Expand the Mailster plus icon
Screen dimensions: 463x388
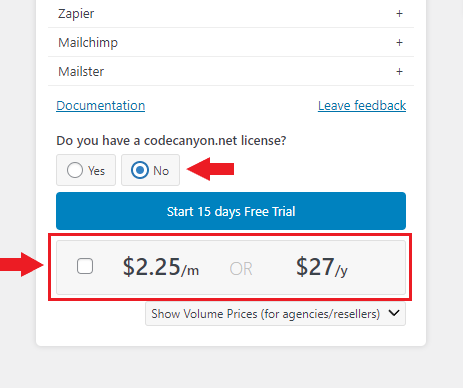pos(399,72)
